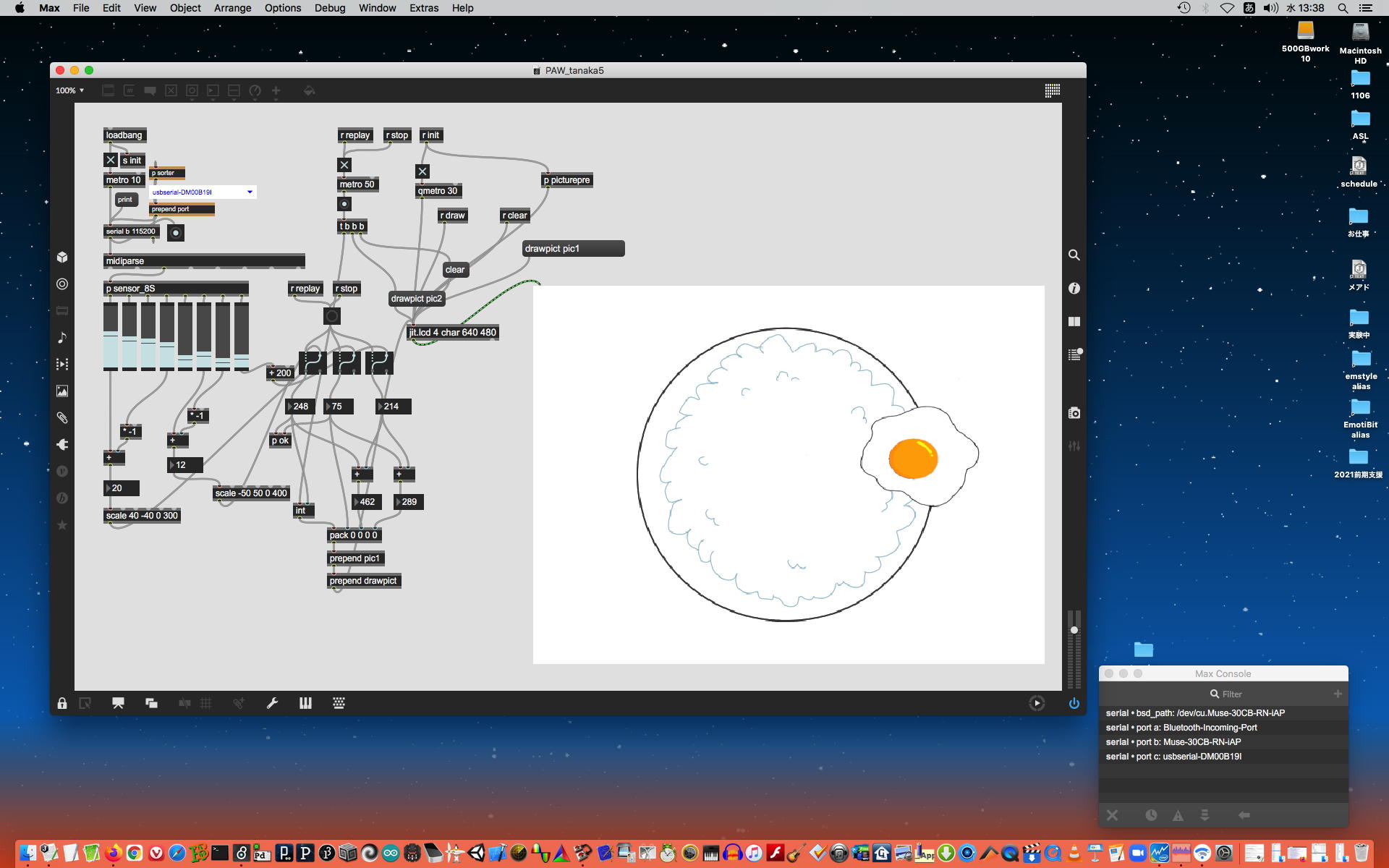The height and width of the screenshot is (868, 1389).
Task: Toggle the X box above metro 50
Action: click(x=344, y=165)
